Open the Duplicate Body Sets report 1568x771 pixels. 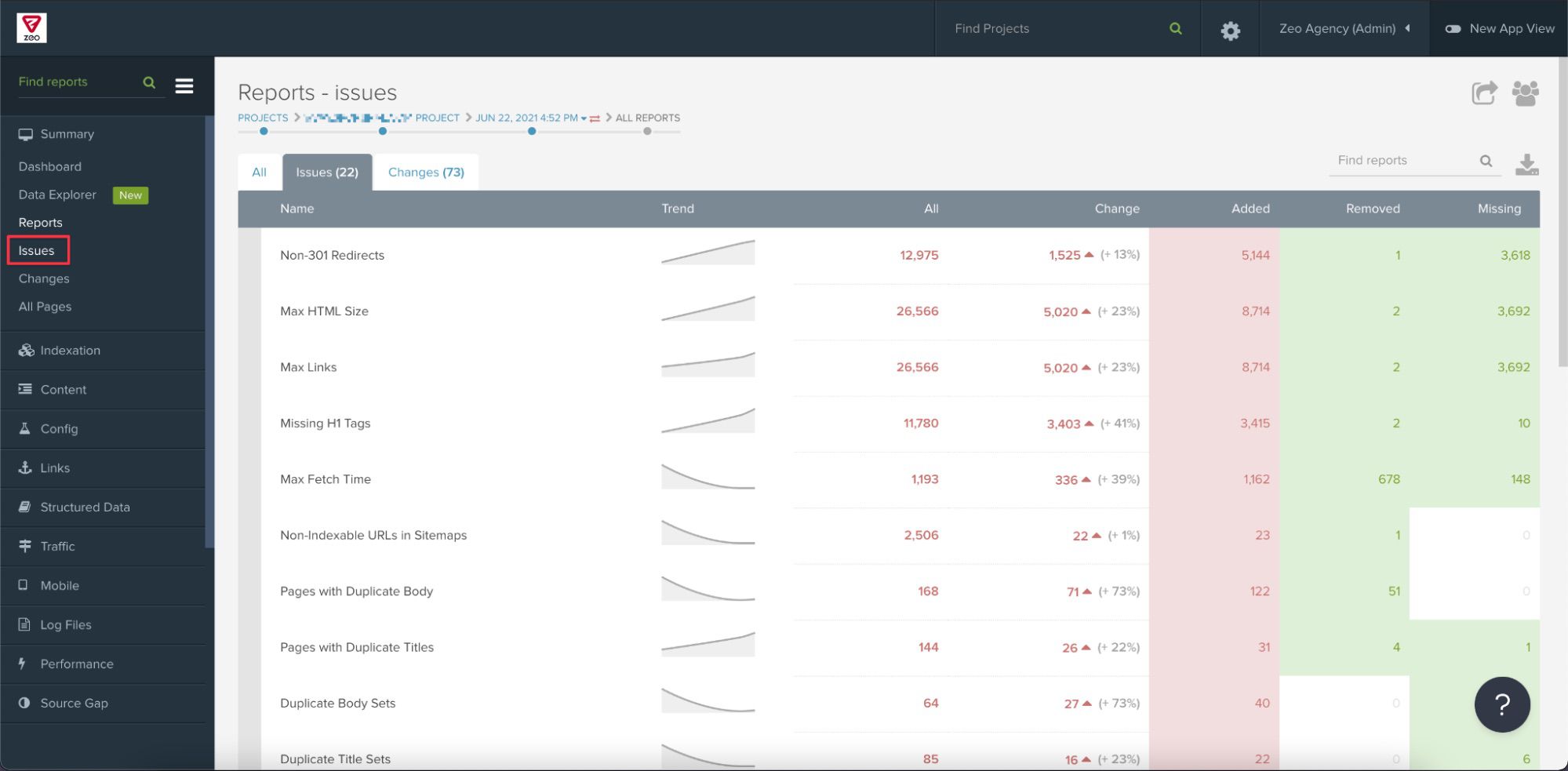pos(338,704)
